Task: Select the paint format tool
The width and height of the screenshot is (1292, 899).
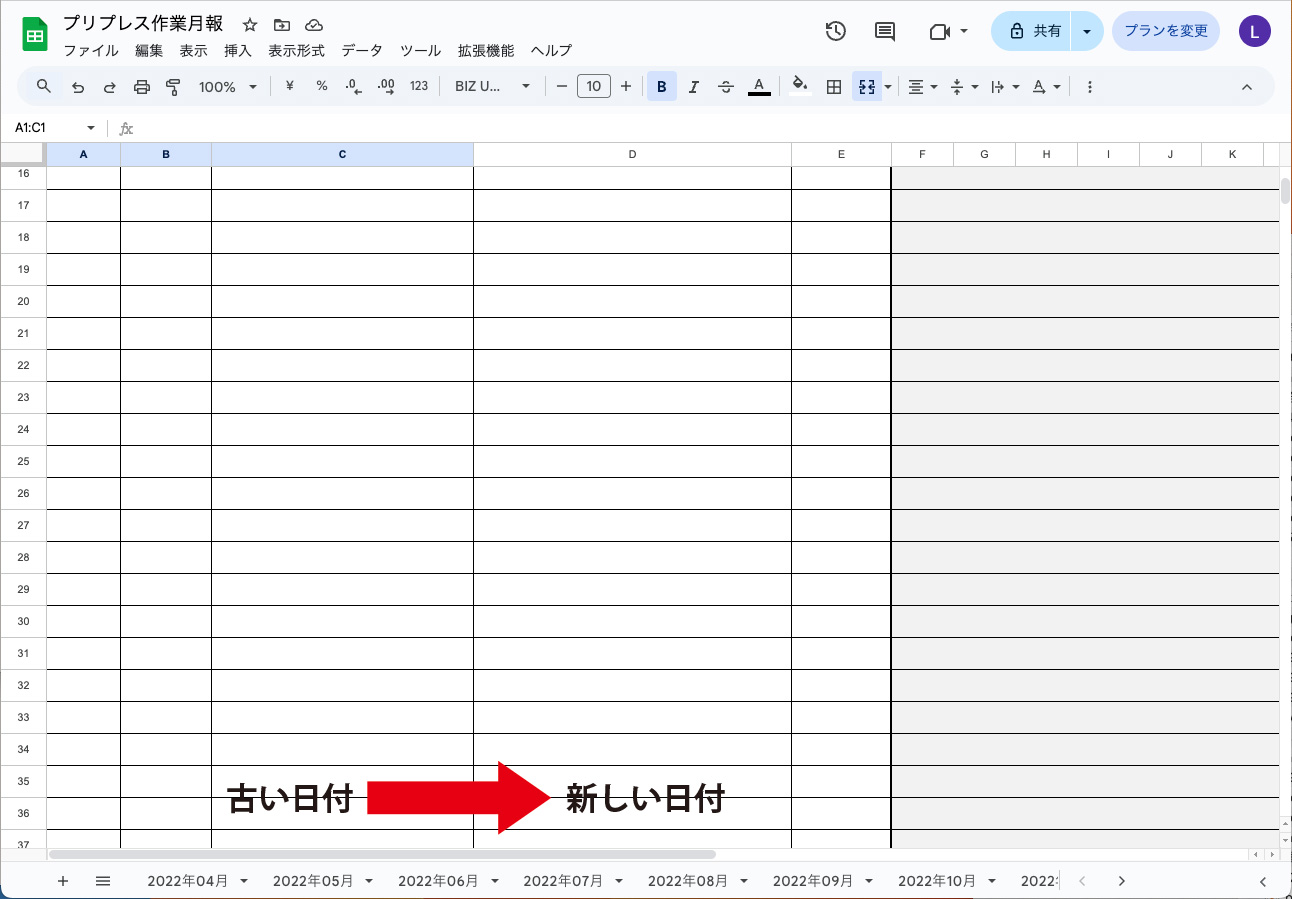Action: 173,87
